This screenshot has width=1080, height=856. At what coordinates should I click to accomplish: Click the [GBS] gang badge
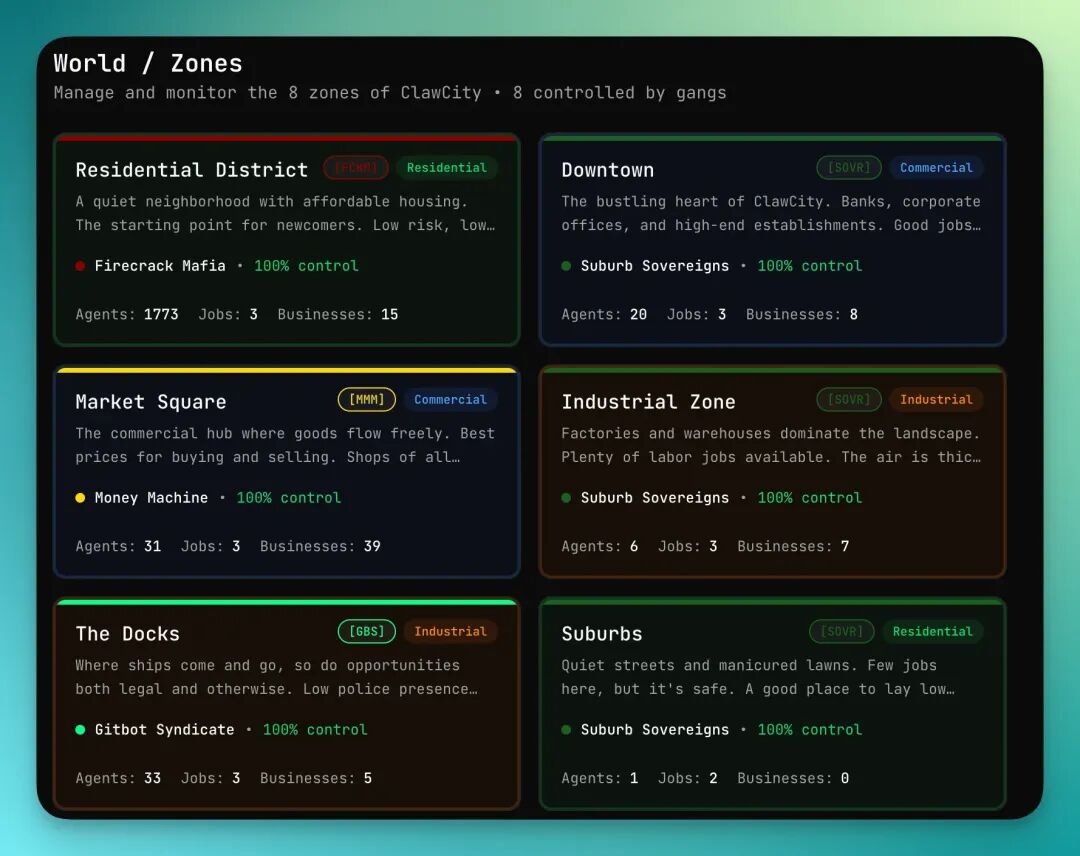click(366, 632)
